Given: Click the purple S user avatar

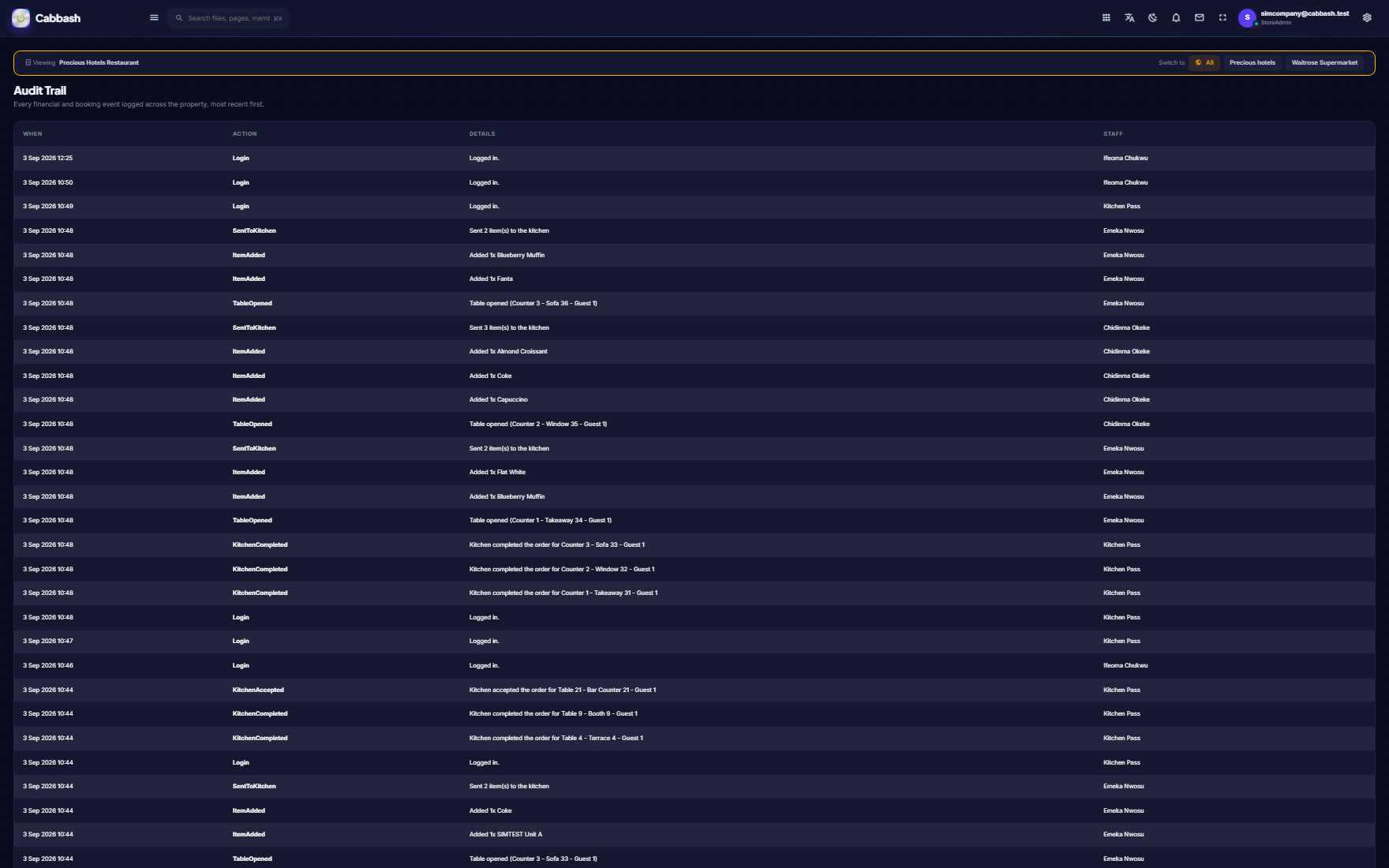Looking at the screenshot, I should (x=1247, y=18).
